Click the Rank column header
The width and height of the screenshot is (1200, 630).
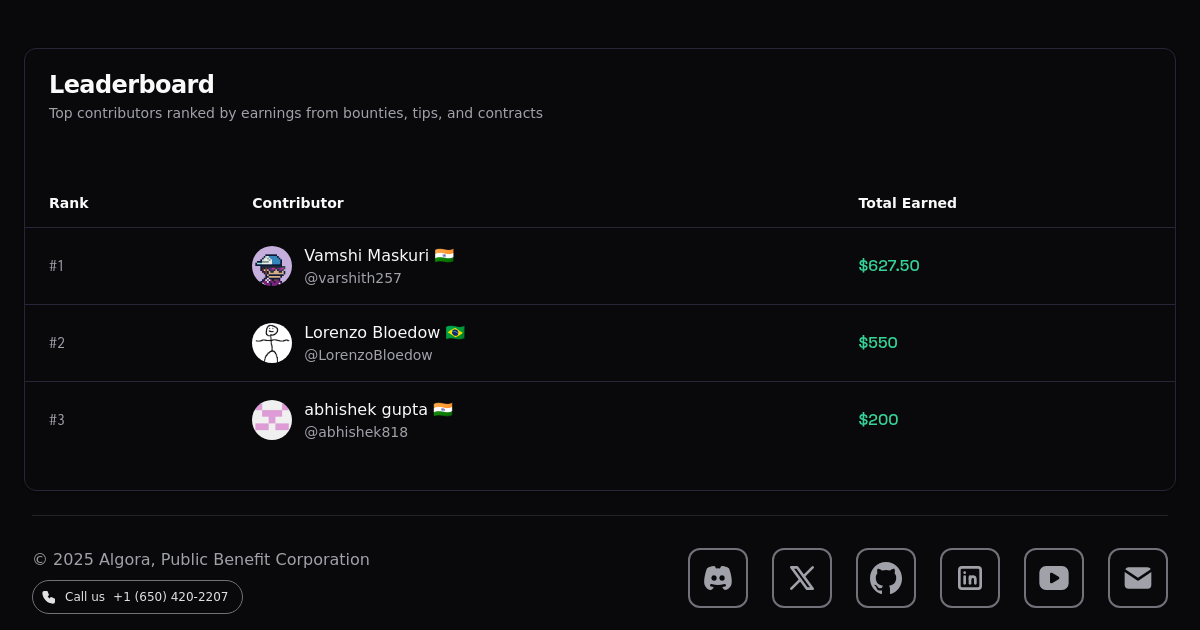pos(69,203)
